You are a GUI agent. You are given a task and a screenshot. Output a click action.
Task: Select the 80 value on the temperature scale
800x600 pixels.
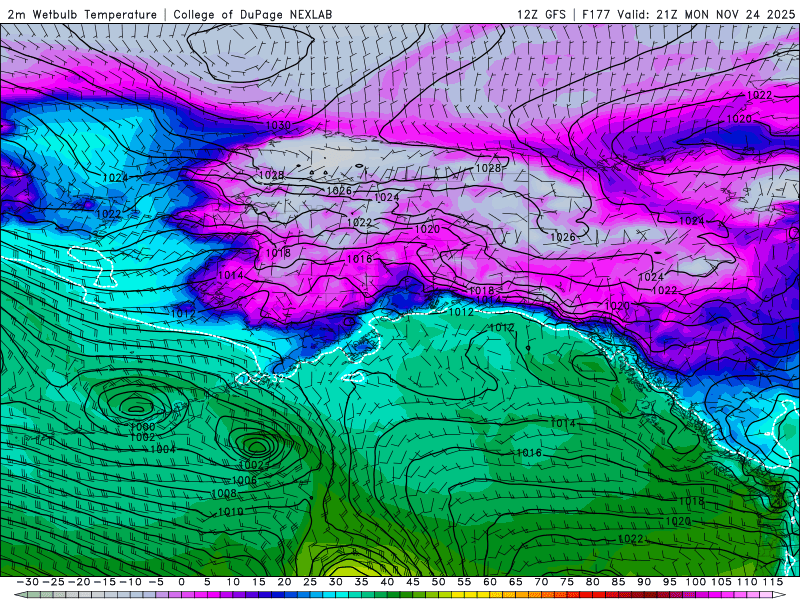592,582
